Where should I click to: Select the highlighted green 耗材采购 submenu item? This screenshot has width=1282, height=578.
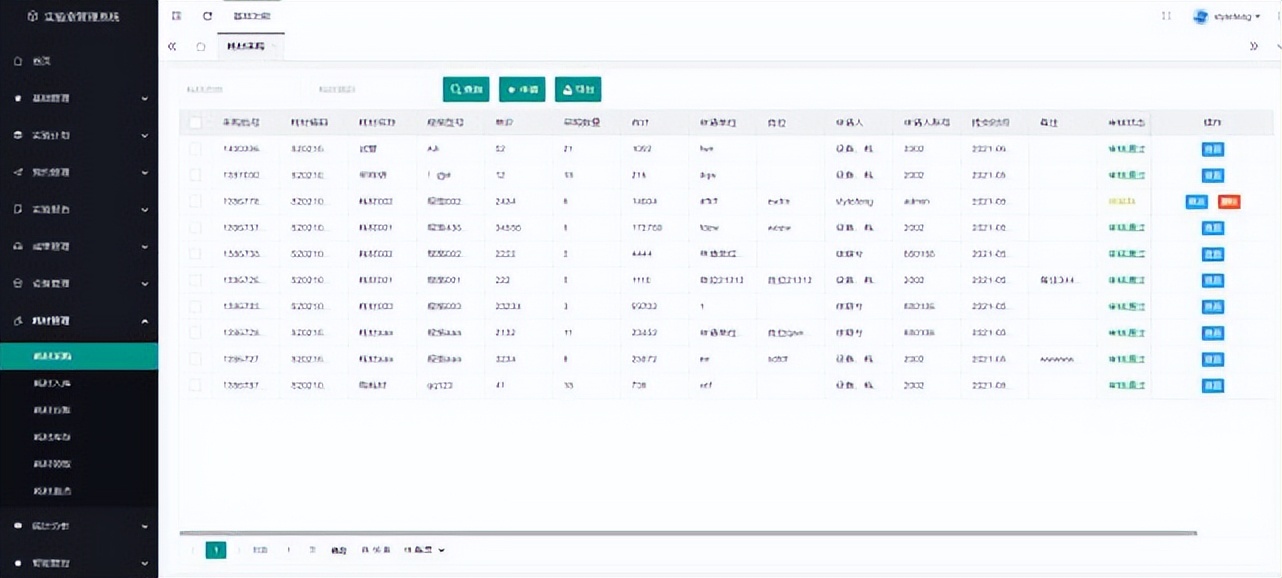[x=79, y=356]
